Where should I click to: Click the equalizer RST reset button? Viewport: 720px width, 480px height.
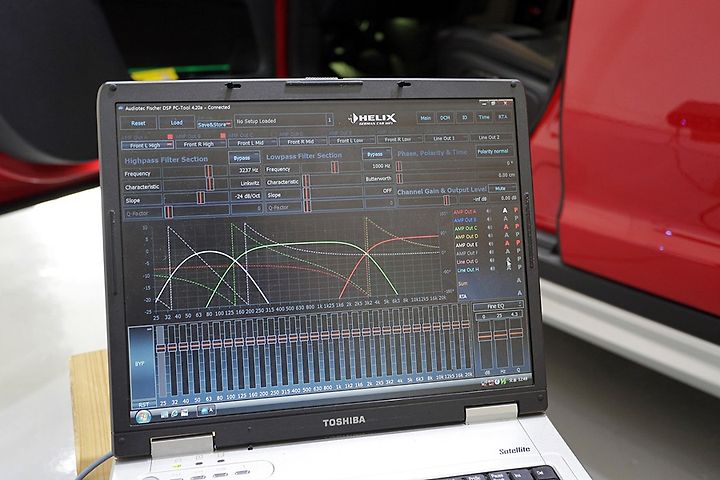pyautogui.click(x=144, y=405)
